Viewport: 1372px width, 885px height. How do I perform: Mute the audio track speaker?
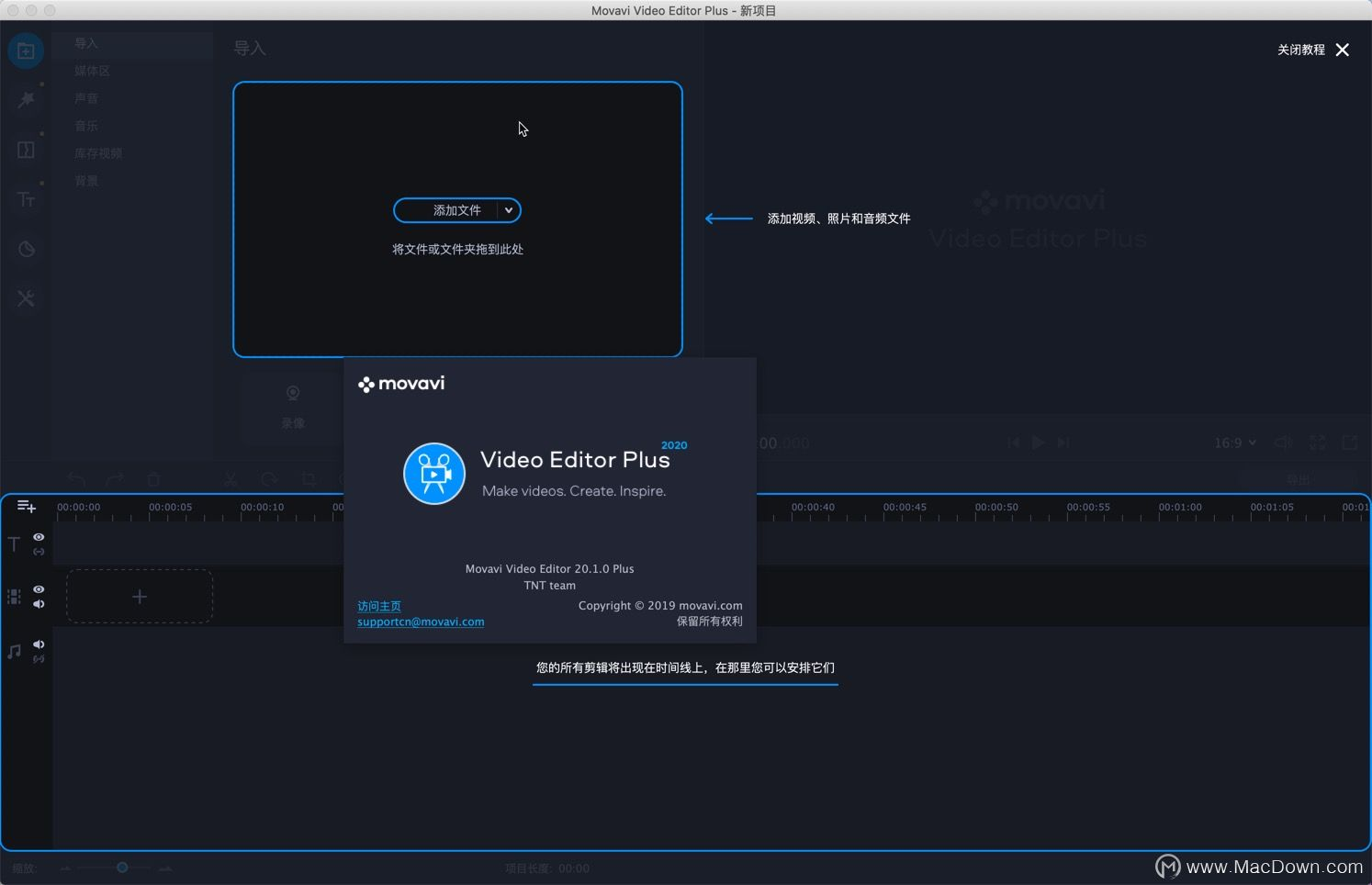click(39, 644)
